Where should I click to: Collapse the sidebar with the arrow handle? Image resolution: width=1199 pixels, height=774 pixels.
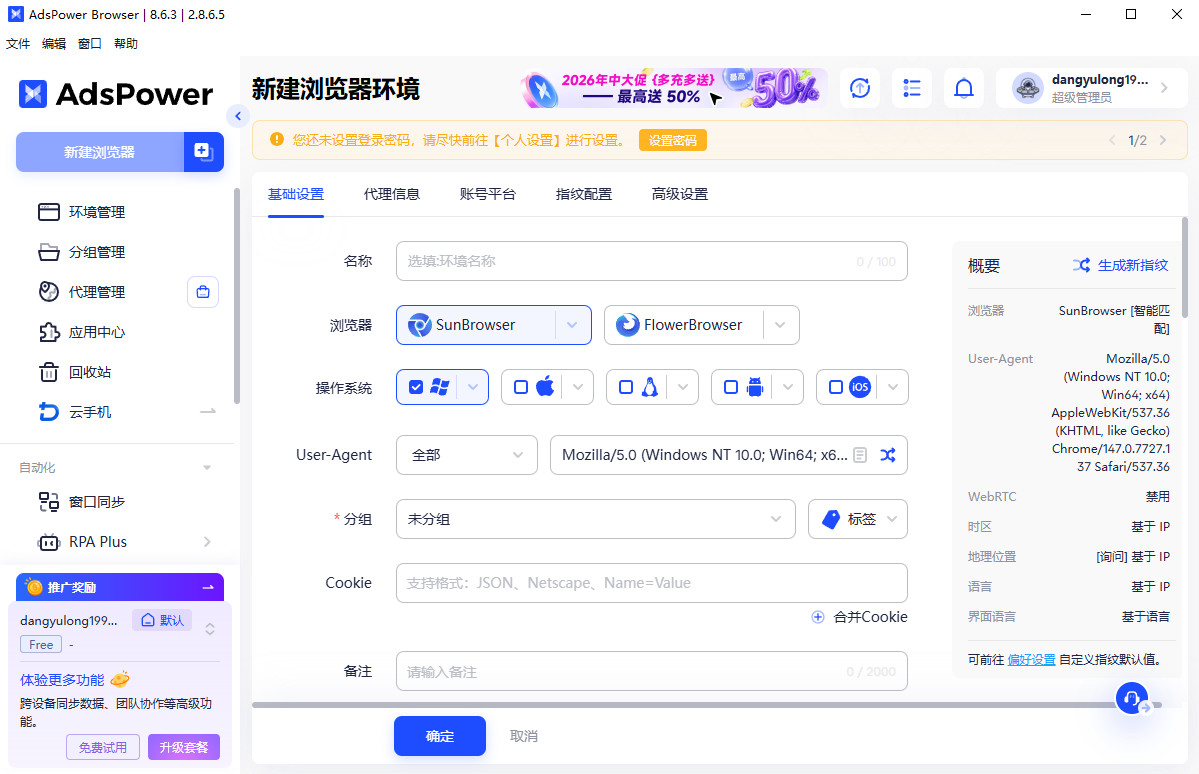click(x=238, y=115)
